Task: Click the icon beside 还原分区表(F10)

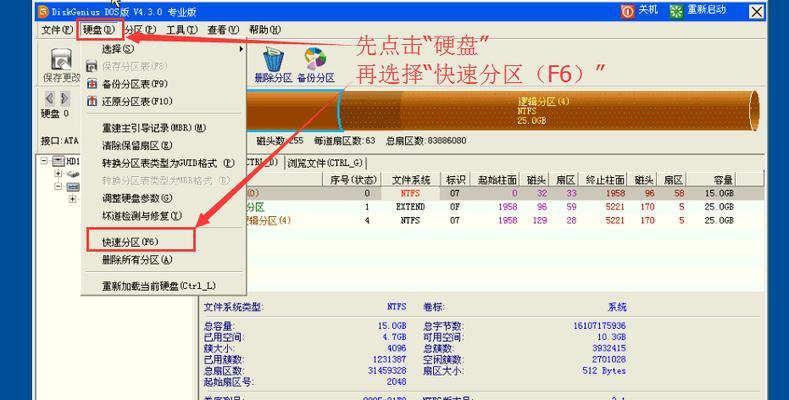Action: [x=92, y=101]
